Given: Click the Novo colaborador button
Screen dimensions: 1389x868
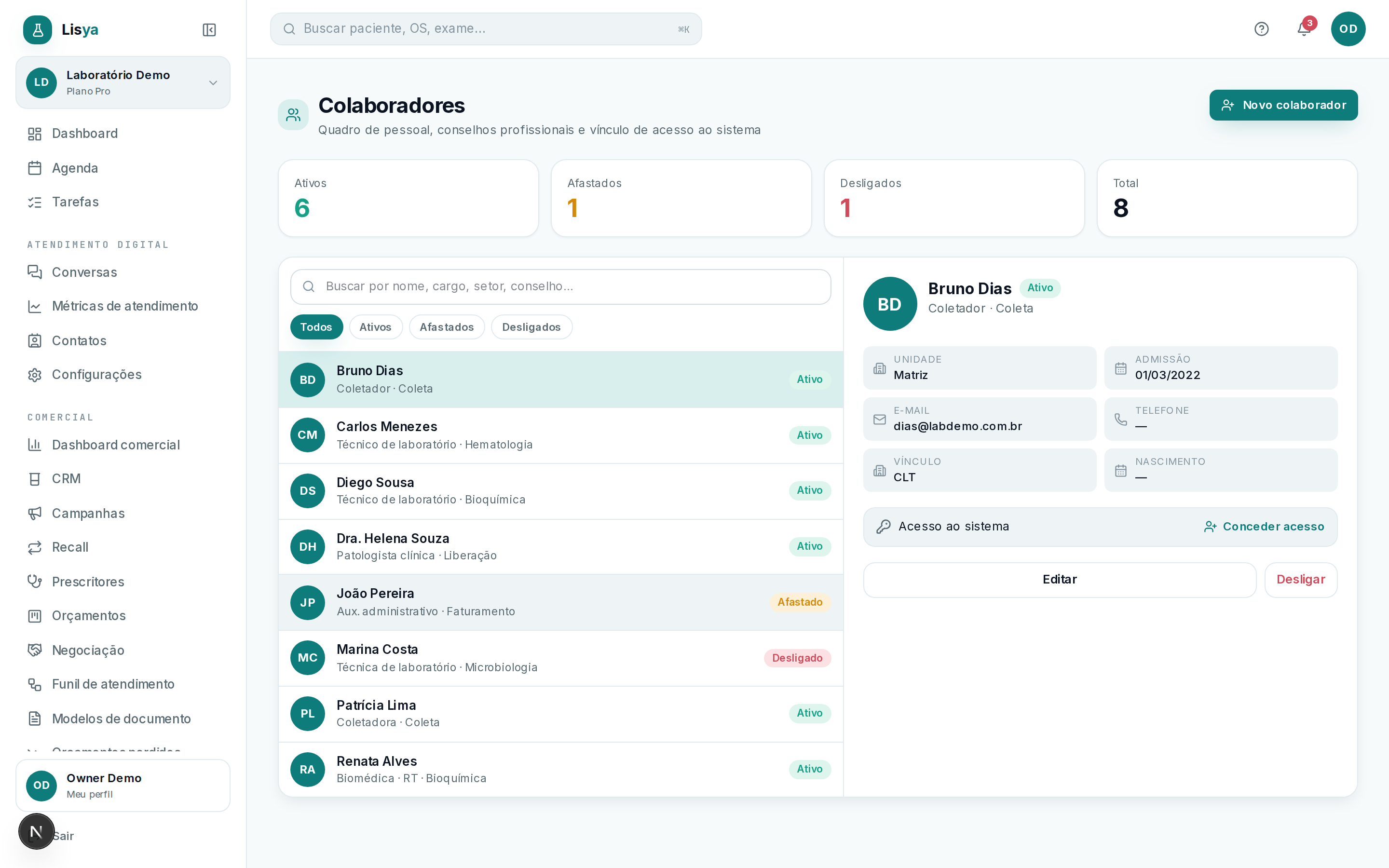Looking at the screenshot, I should pyautogui.click(x=1283, y=105).
